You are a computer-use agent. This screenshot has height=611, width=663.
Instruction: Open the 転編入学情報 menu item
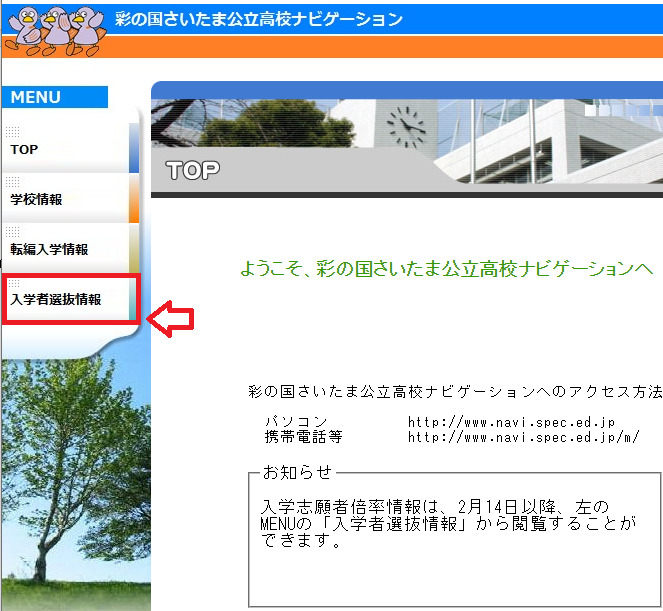(x=70, y=248)
